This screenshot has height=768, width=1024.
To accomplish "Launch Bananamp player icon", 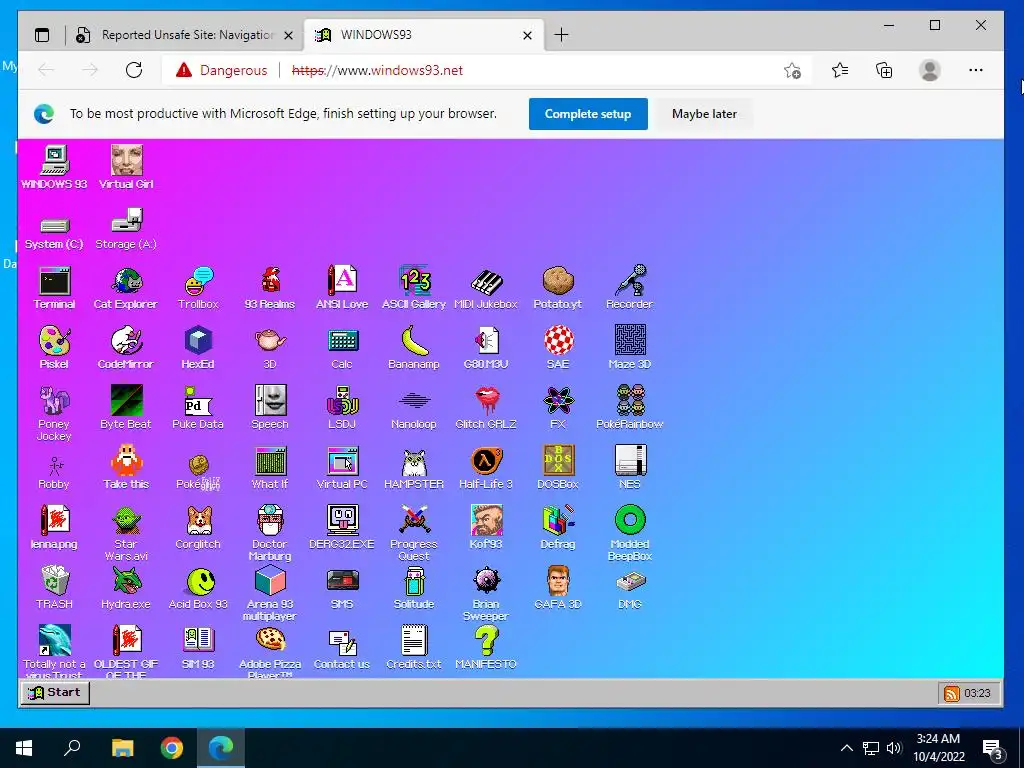I will pos(414,347).
